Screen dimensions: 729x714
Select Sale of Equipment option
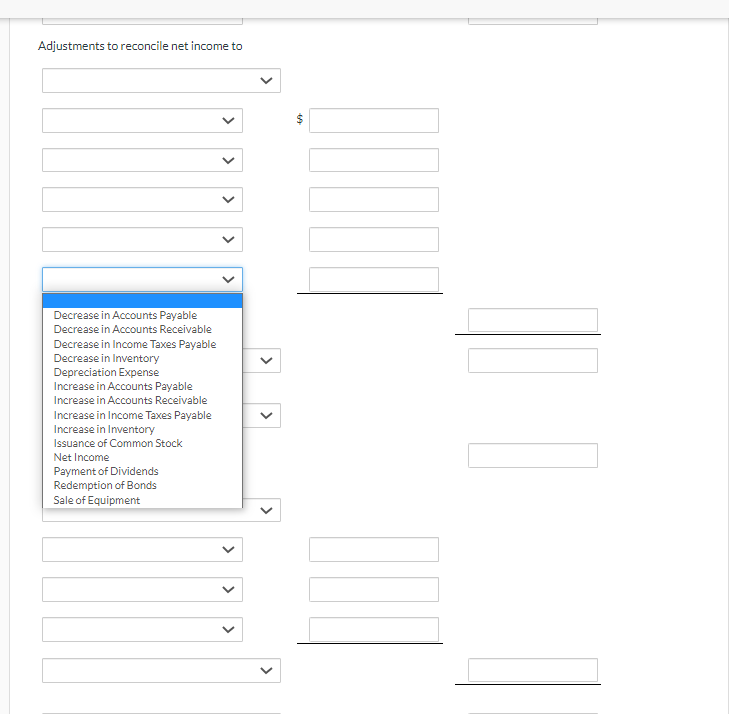(x=142, y=500)
